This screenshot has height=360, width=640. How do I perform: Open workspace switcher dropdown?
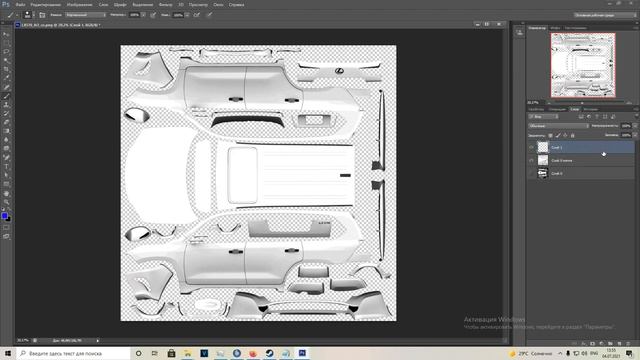604,15
